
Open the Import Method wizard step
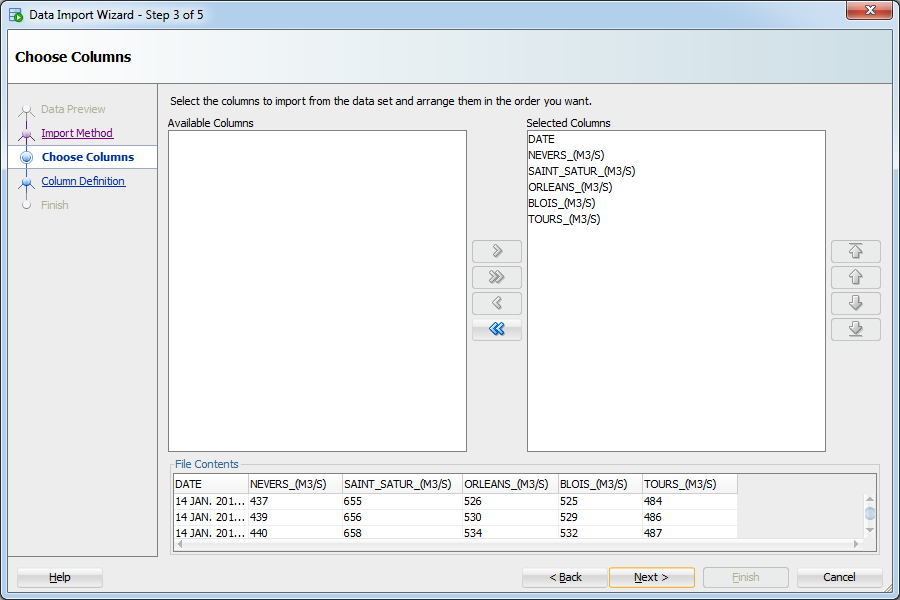coord(77,133)
